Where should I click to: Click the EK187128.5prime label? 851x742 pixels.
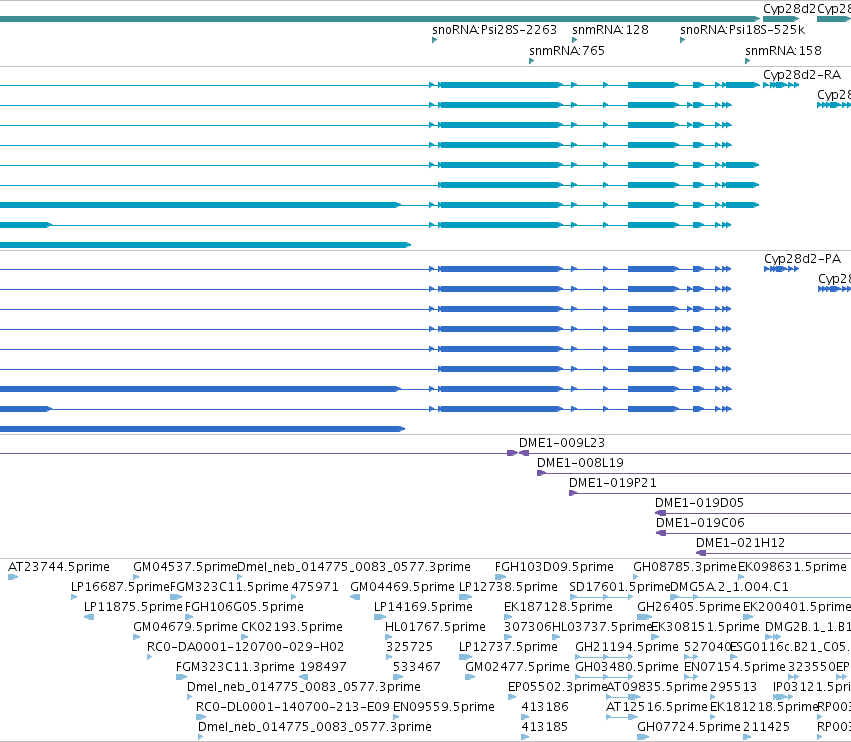tap(558, 607)
